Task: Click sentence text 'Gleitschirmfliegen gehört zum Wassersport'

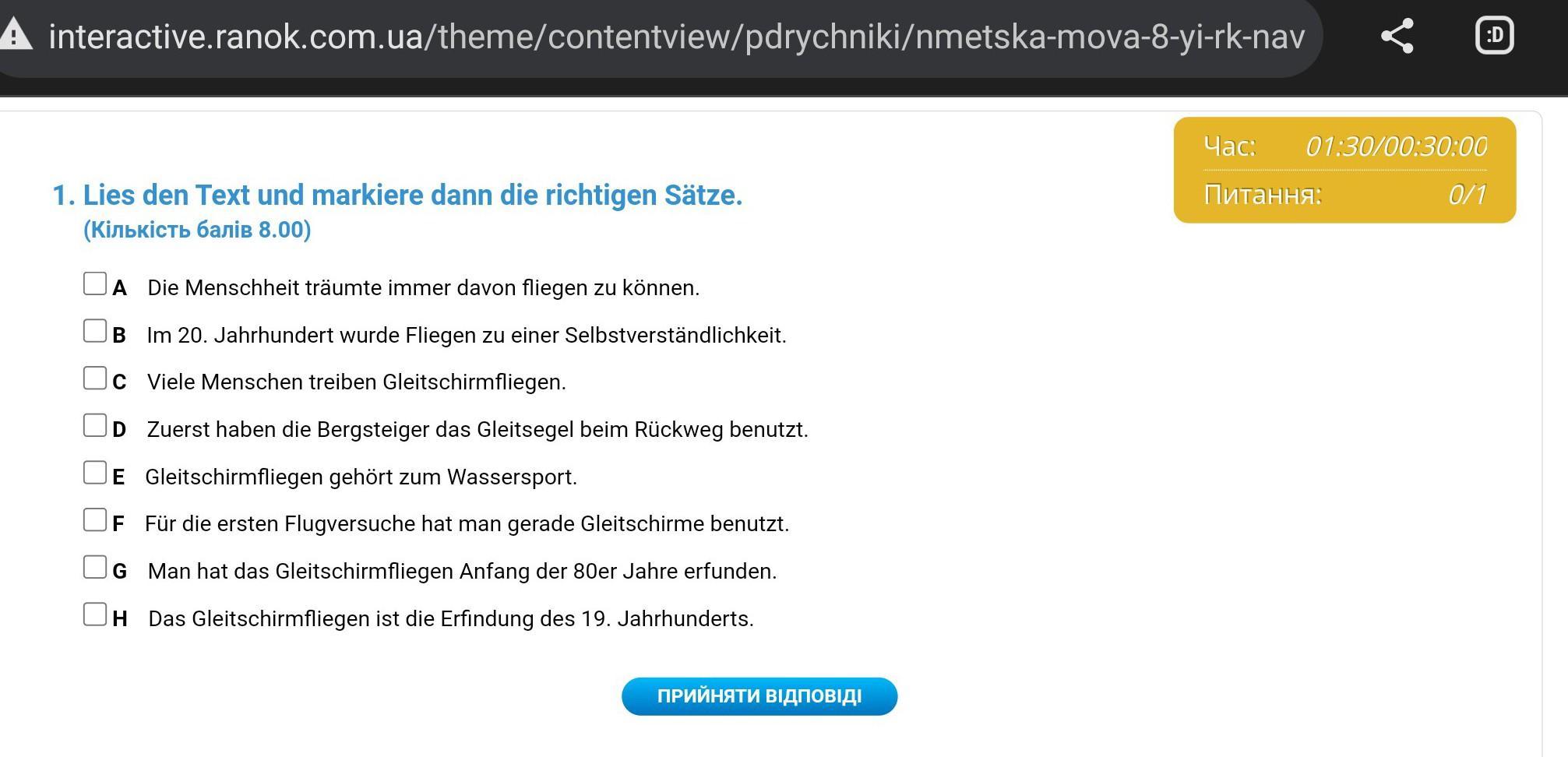Action: [361, 477]
